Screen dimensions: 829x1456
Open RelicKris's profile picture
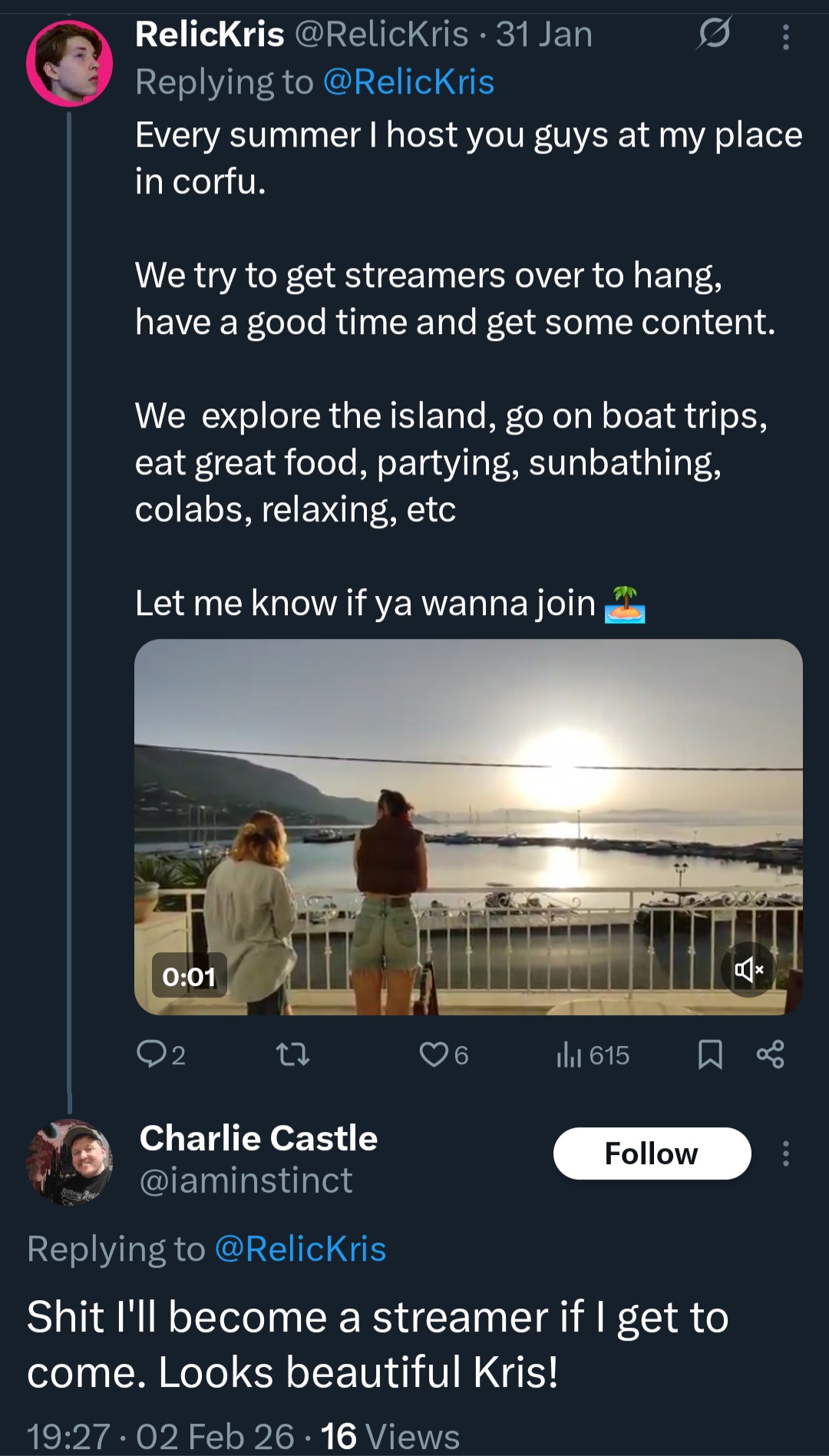[x=69, y=63]
